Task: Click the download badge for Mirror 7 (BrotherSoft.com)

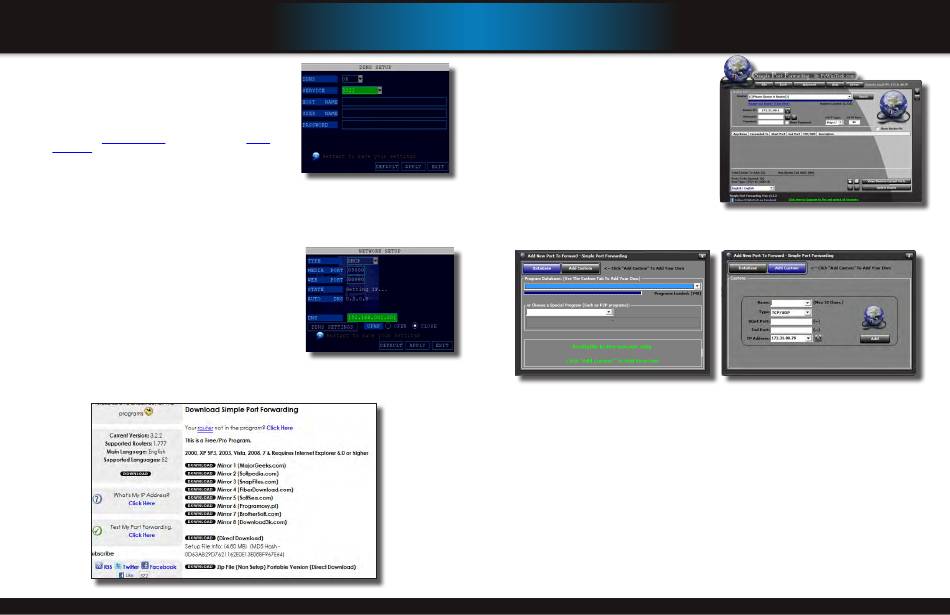Action: click(x=200, y=513)
